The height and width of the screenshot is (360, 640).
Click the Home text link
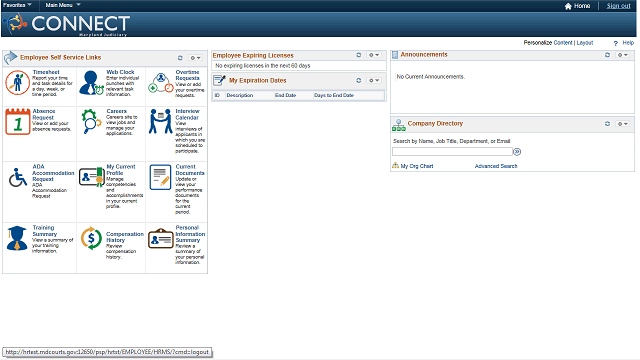tap(582, 6)
